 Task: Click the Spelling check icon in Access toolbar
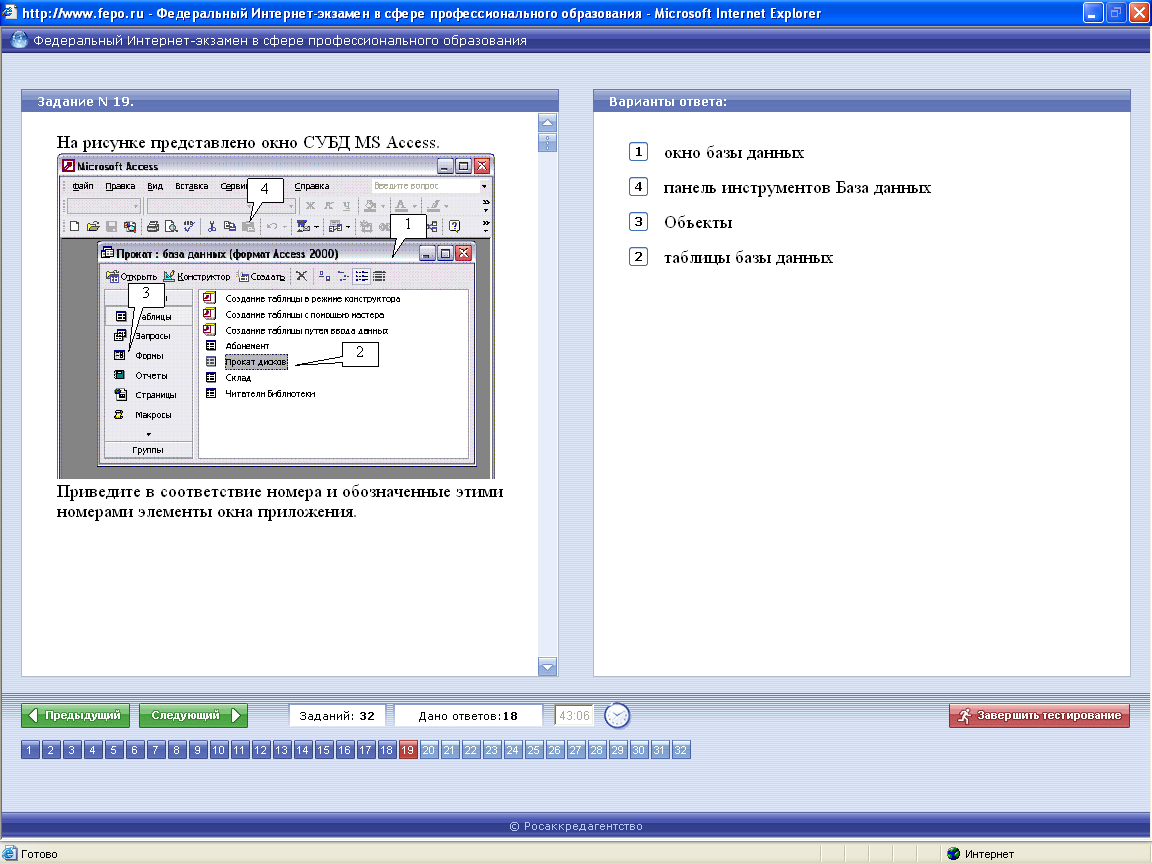(x=189, y=226)
